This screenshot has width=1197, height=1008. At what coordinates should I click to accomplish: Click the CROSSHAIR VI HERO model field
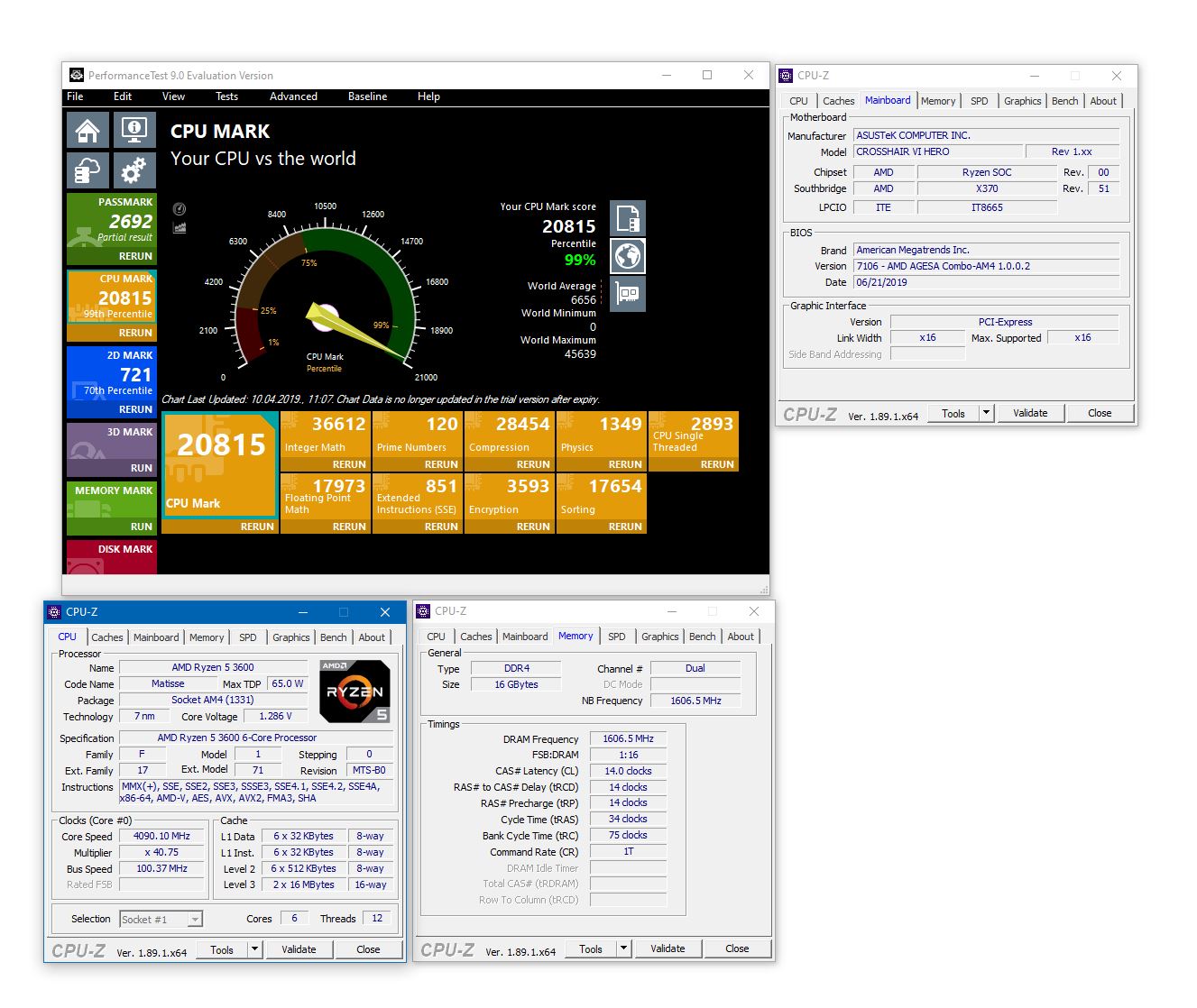(940, 151)
